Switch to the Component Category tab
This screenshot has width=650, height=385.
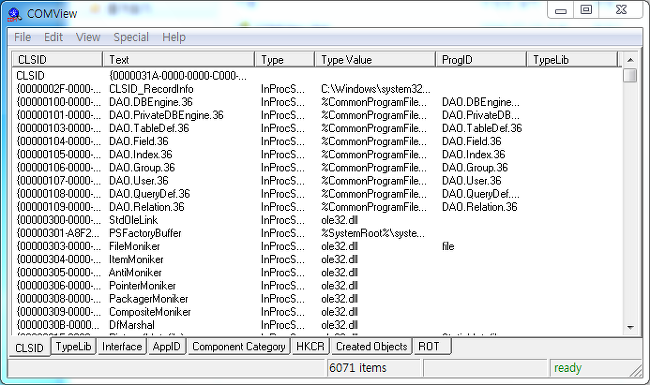239,346
